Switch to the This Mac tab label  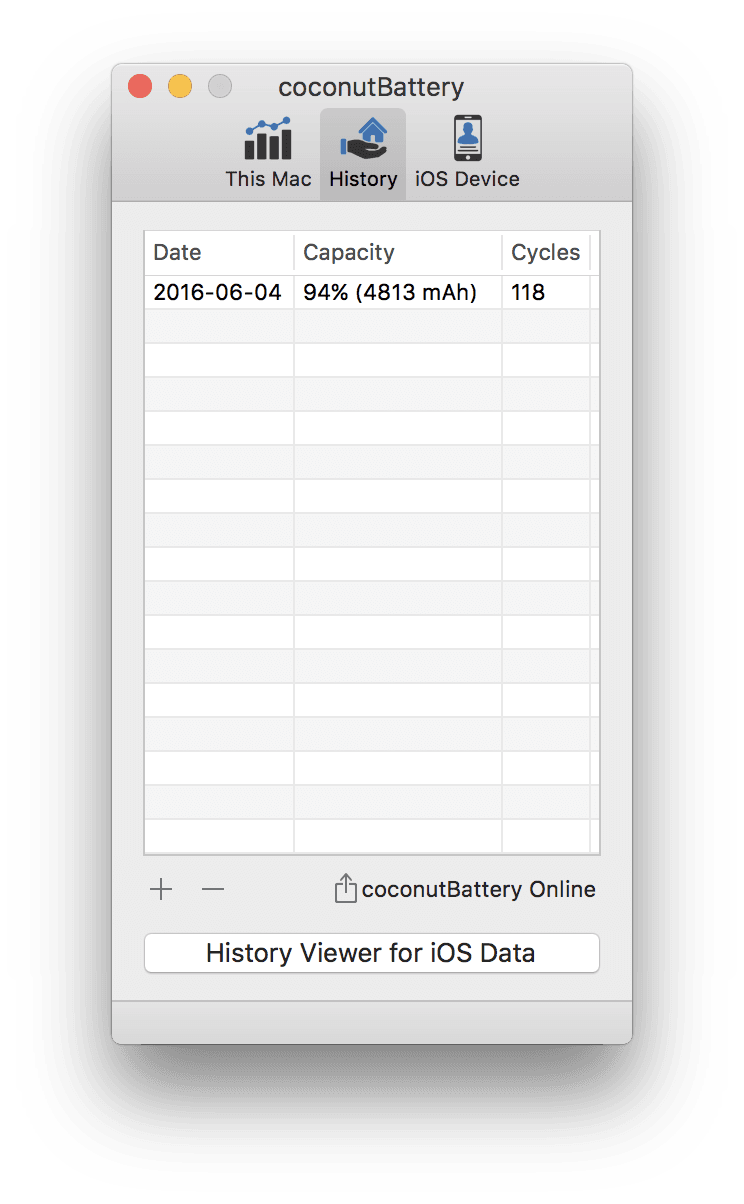268,180
